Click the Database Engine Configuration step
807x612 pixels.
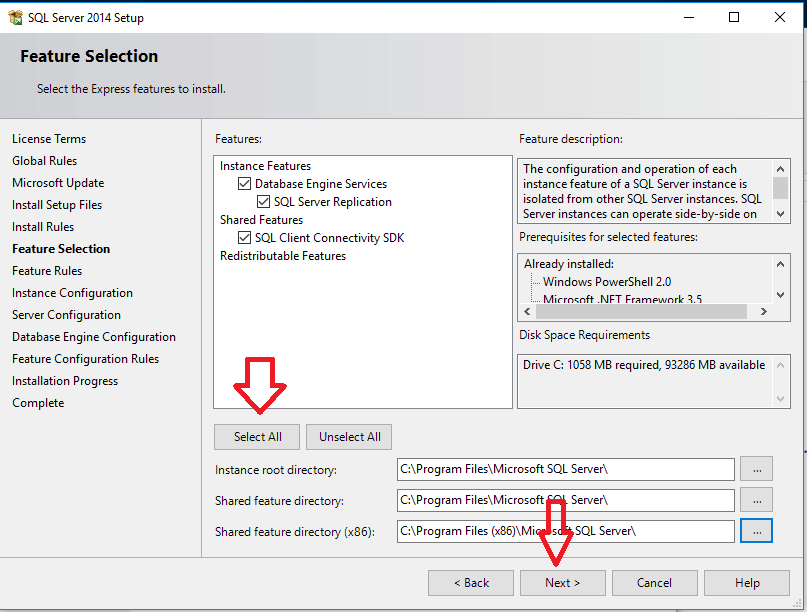[x=94, y=337]
